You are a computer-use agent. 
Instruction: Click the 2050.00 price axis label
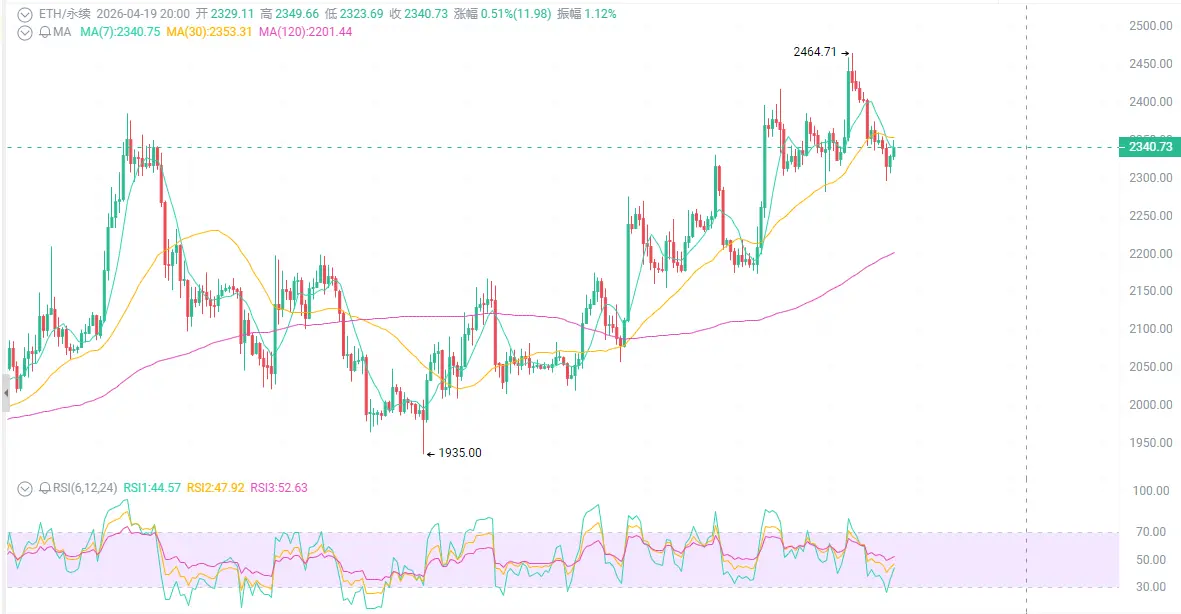pos(1151,367)
